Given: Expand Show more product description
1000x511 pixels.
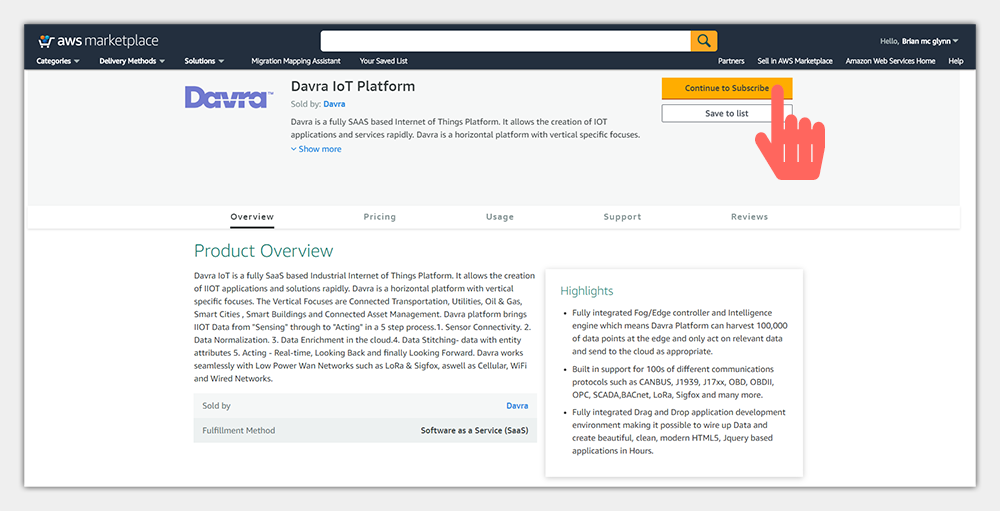Looking at the screenshot, I should pos(316,149).
